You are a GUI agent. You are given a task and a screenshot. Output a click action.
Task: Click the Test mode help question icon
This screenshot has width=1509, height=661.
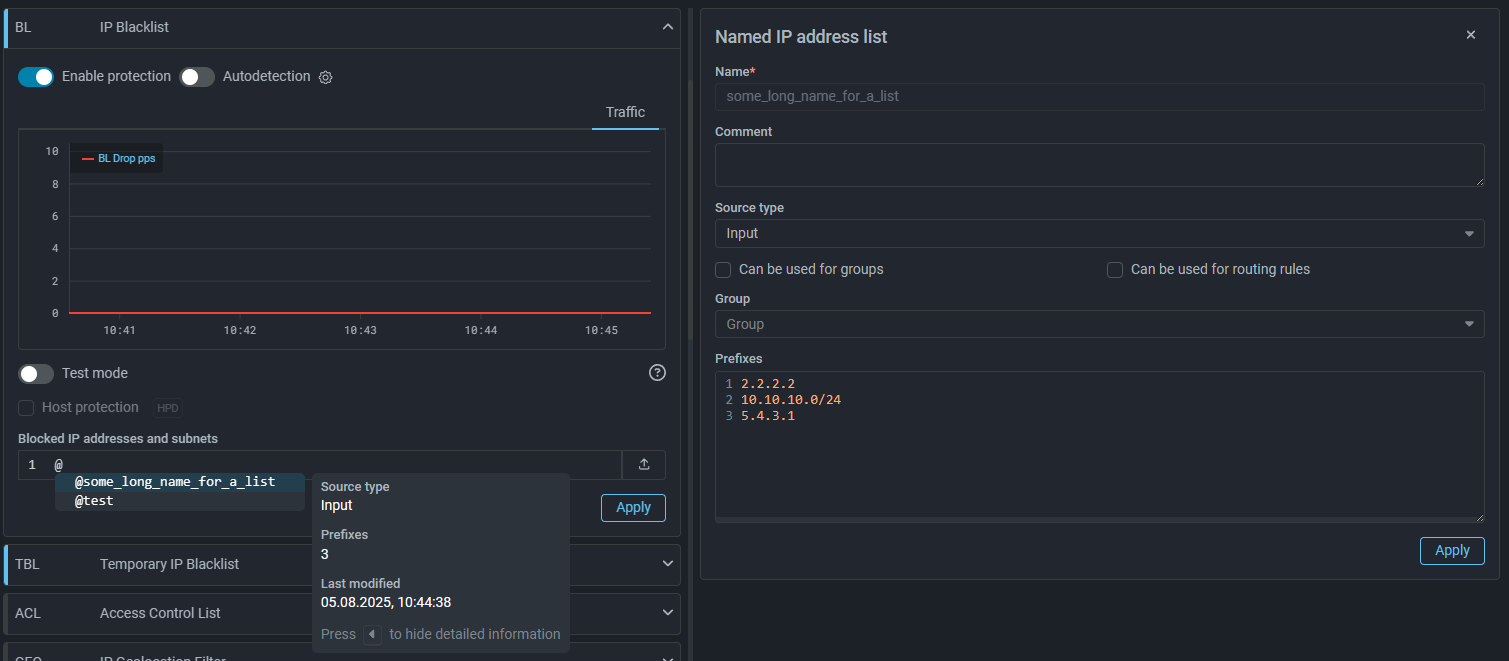click(x=657, y=373)
